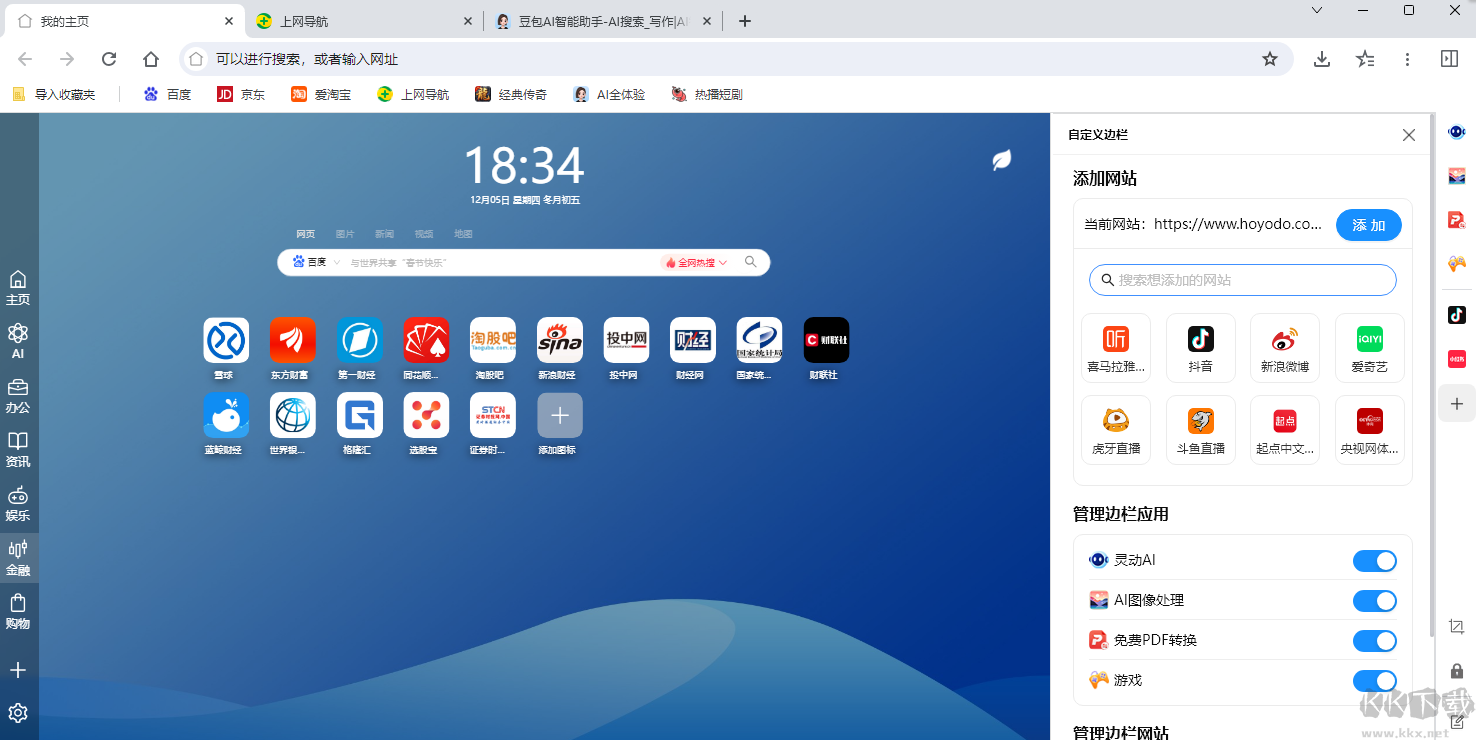
Task: Toggle the 游戏 sidebar switch
Action: (1375, 681)
